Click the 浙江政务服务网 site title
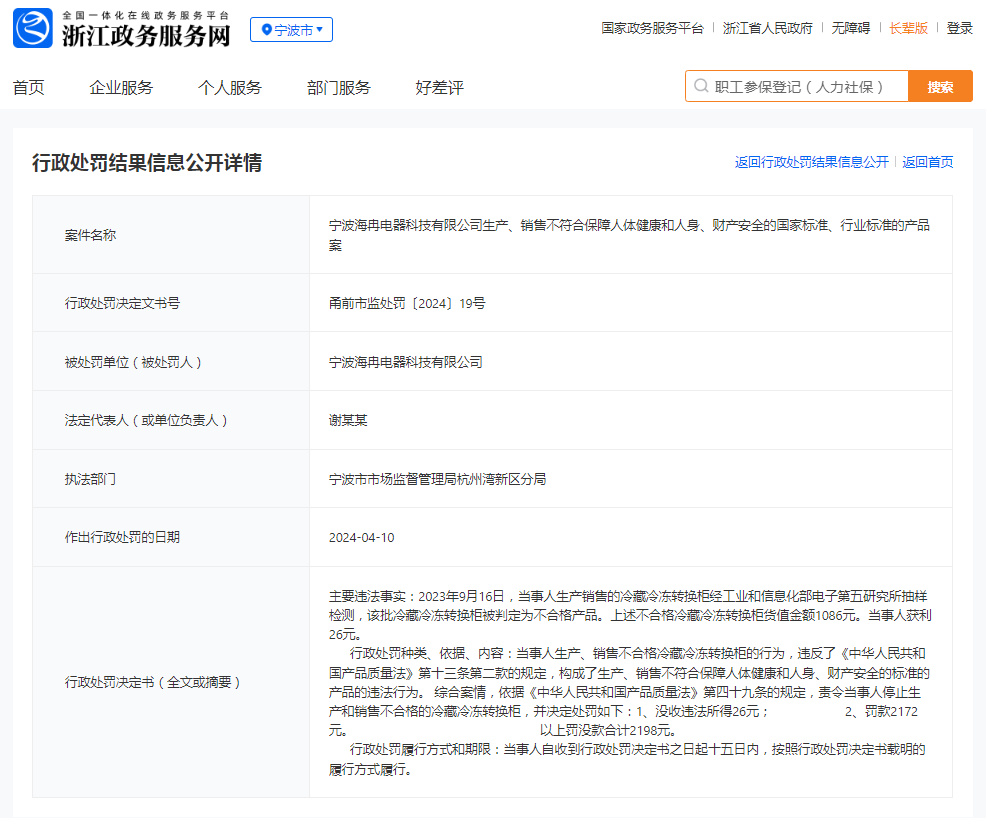 pyautogui.click(x=147, y=36)
